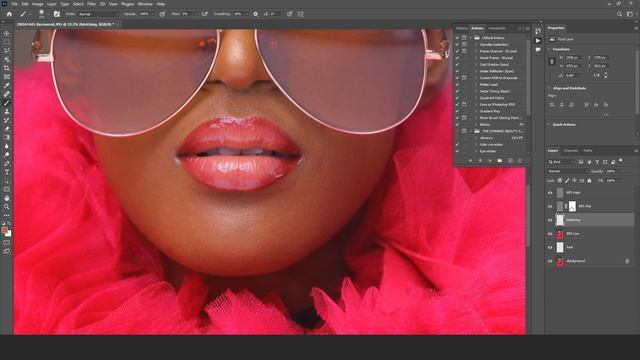The image size is (640, 360).
Task: Filter layers by pixel layers icon
Action: (x=581, y=162)
